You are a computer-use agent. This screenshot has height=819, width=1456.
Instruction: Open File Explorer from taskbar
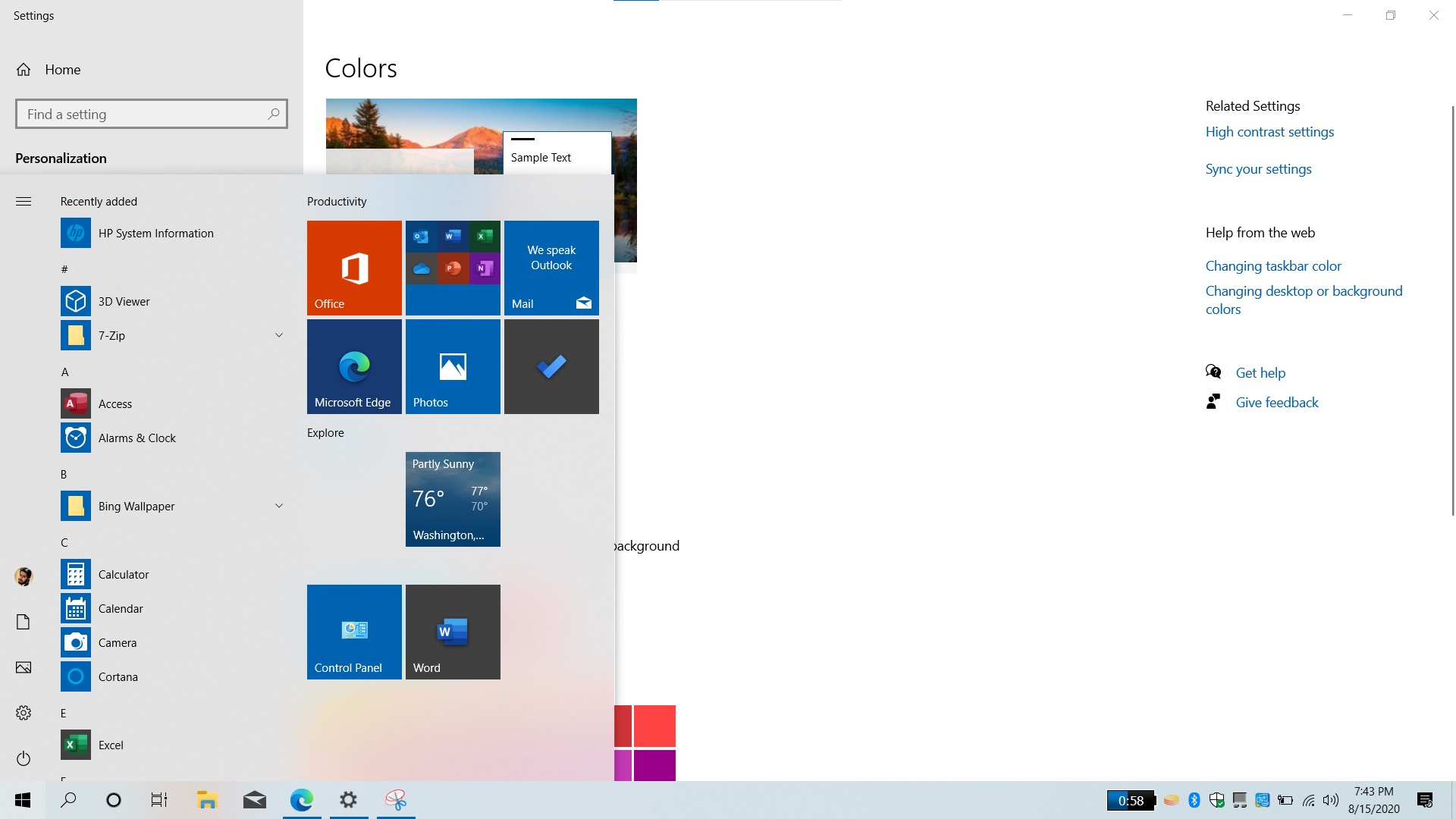207,800
